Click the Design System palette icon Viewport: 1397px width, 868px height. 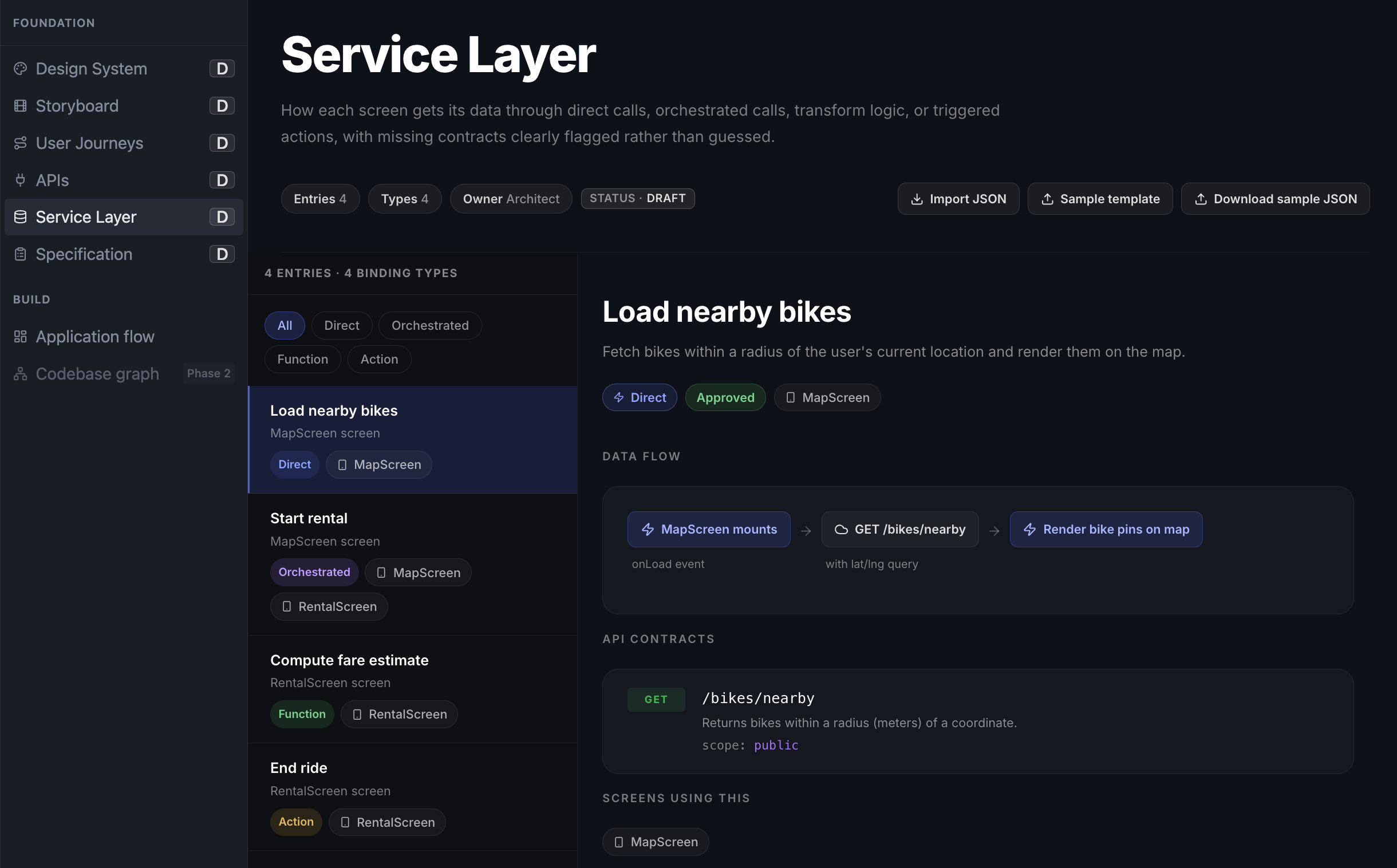[x=21, y=68]
